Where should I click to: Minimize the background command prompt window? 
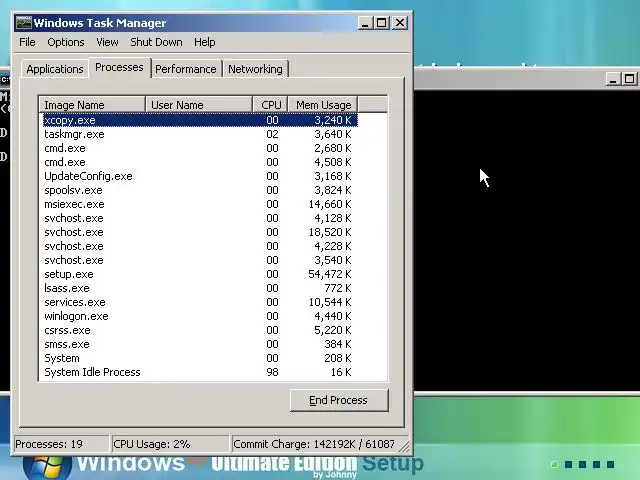pyautogui.click(x=613, y=79)
